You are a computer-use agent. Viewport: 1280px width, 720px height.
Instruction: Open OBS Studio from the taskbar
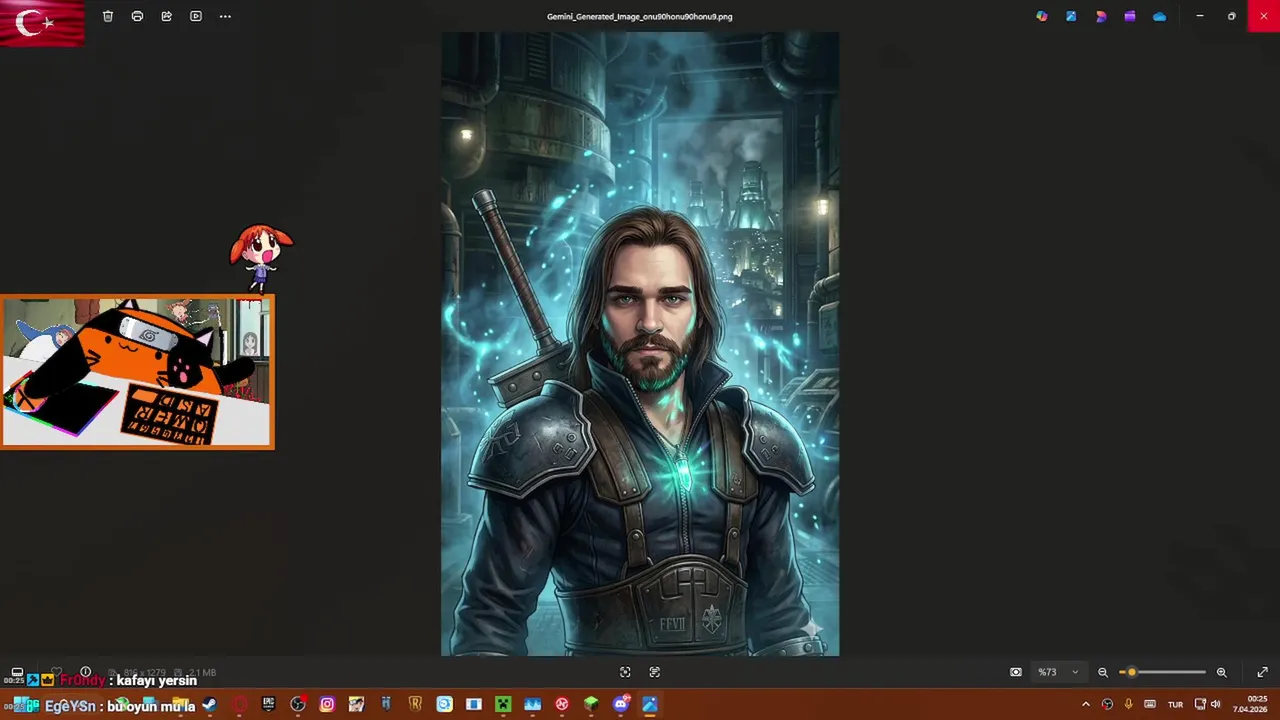[x=297, y=704]
